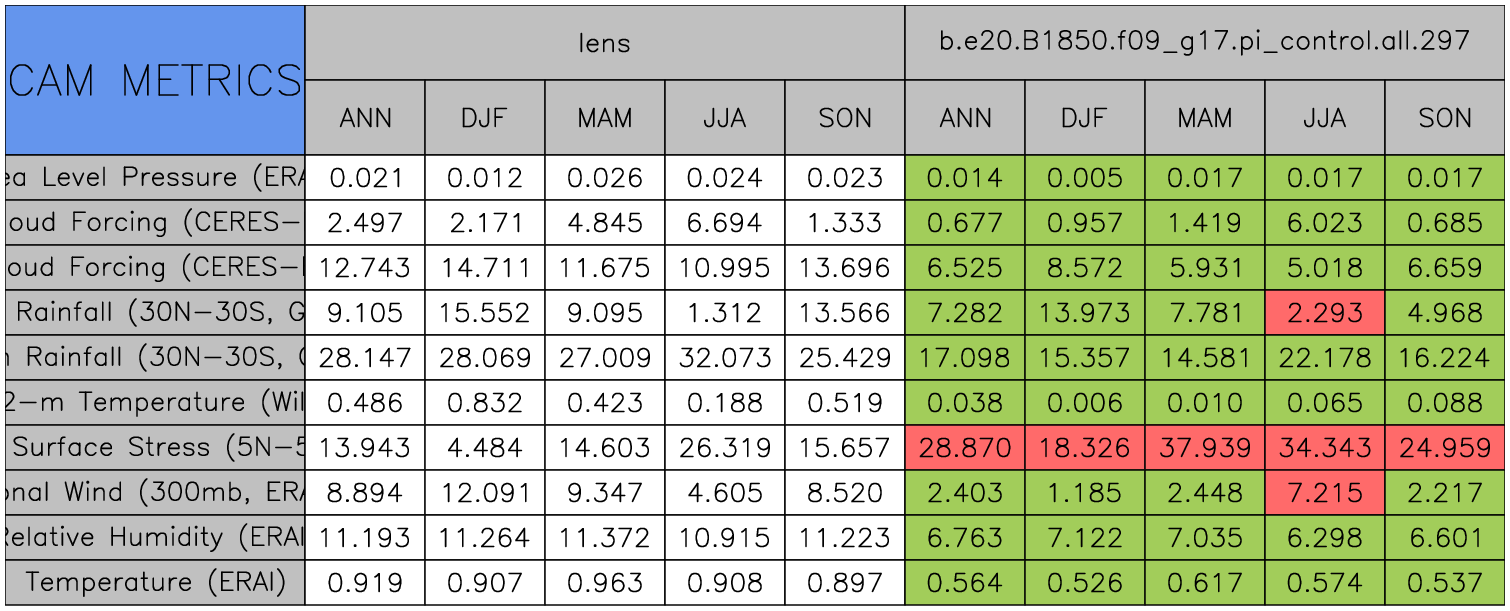Click the red cell showing 28.870
Viewport: 1510px width, 611px height.
pyautogui.click(x=965, y=448)
